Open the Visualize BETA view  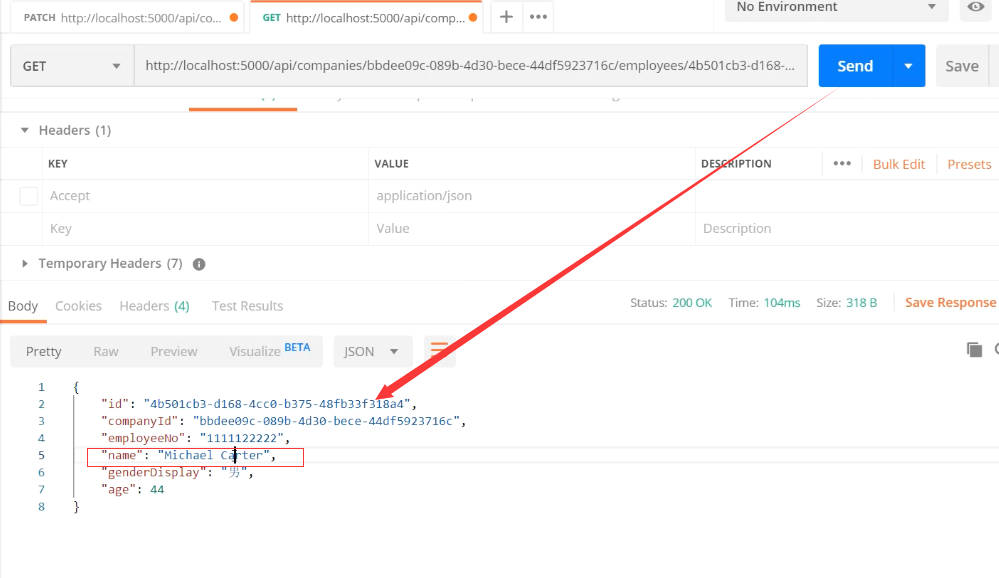point(270,350)
